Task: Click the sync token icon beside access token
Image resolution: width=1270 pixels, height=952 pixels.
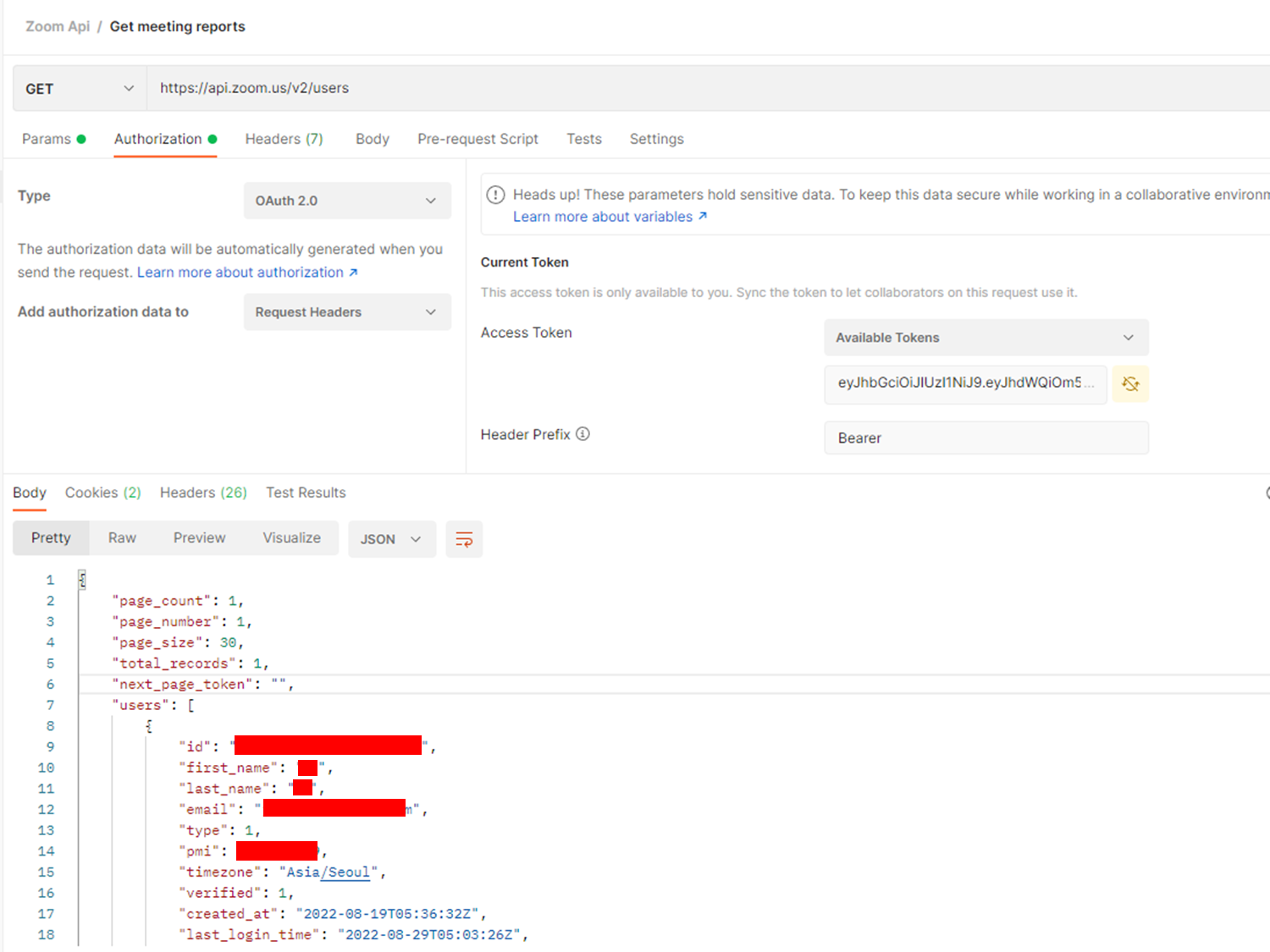Action: click(x=1130, y=384)
